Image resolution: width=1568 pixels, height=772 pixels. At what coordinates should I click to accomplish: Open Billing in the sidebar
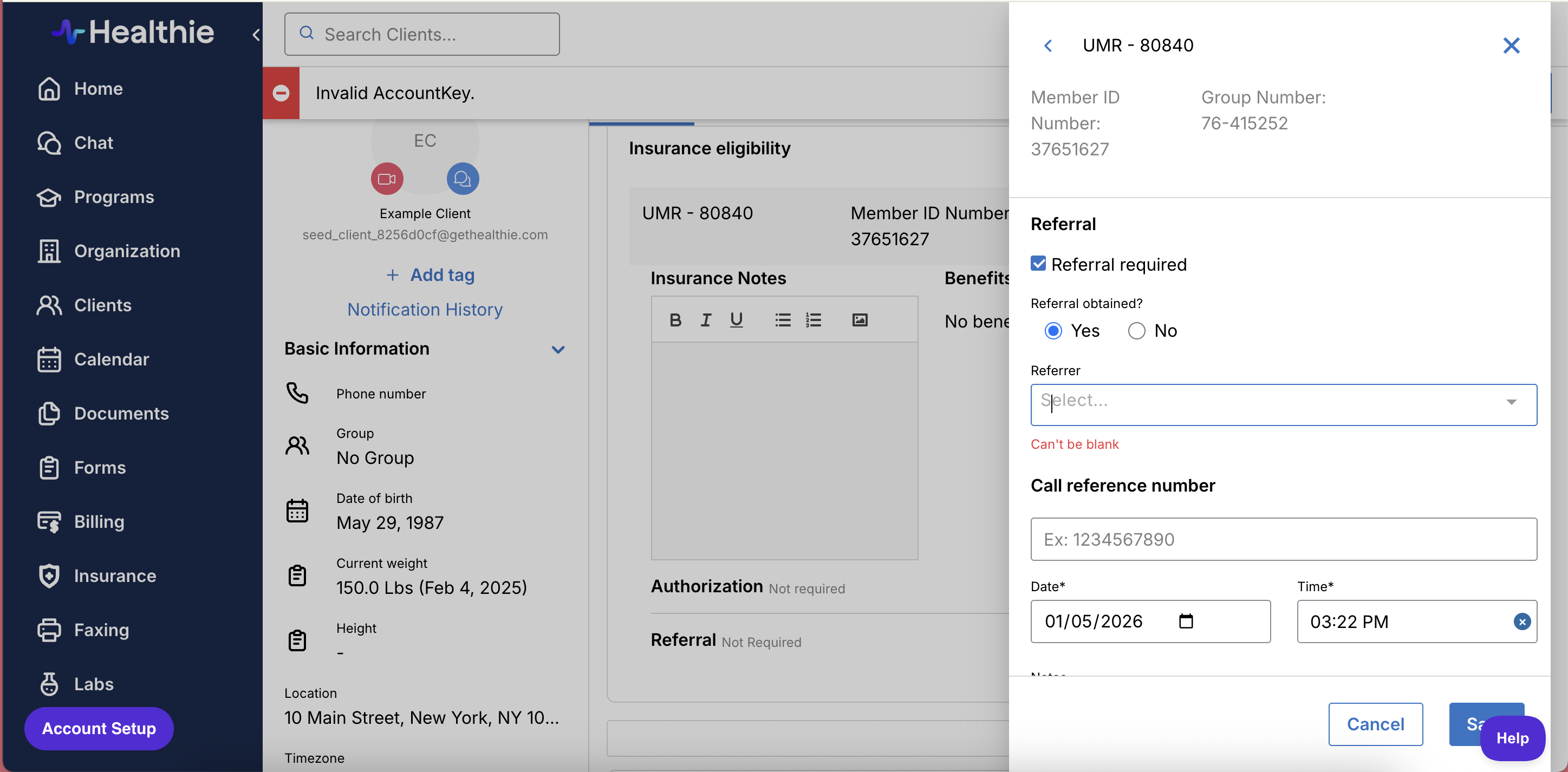tap(99, 521)
